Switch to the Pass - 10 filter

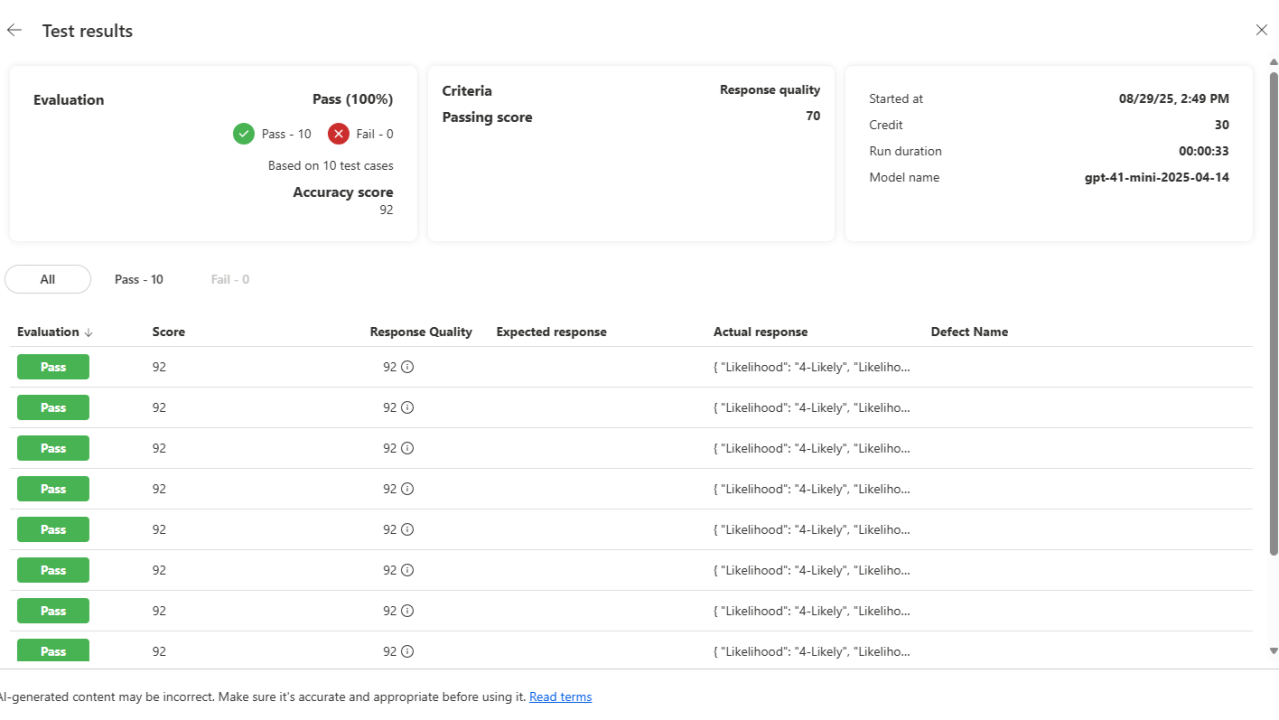(x=139, y=280)
